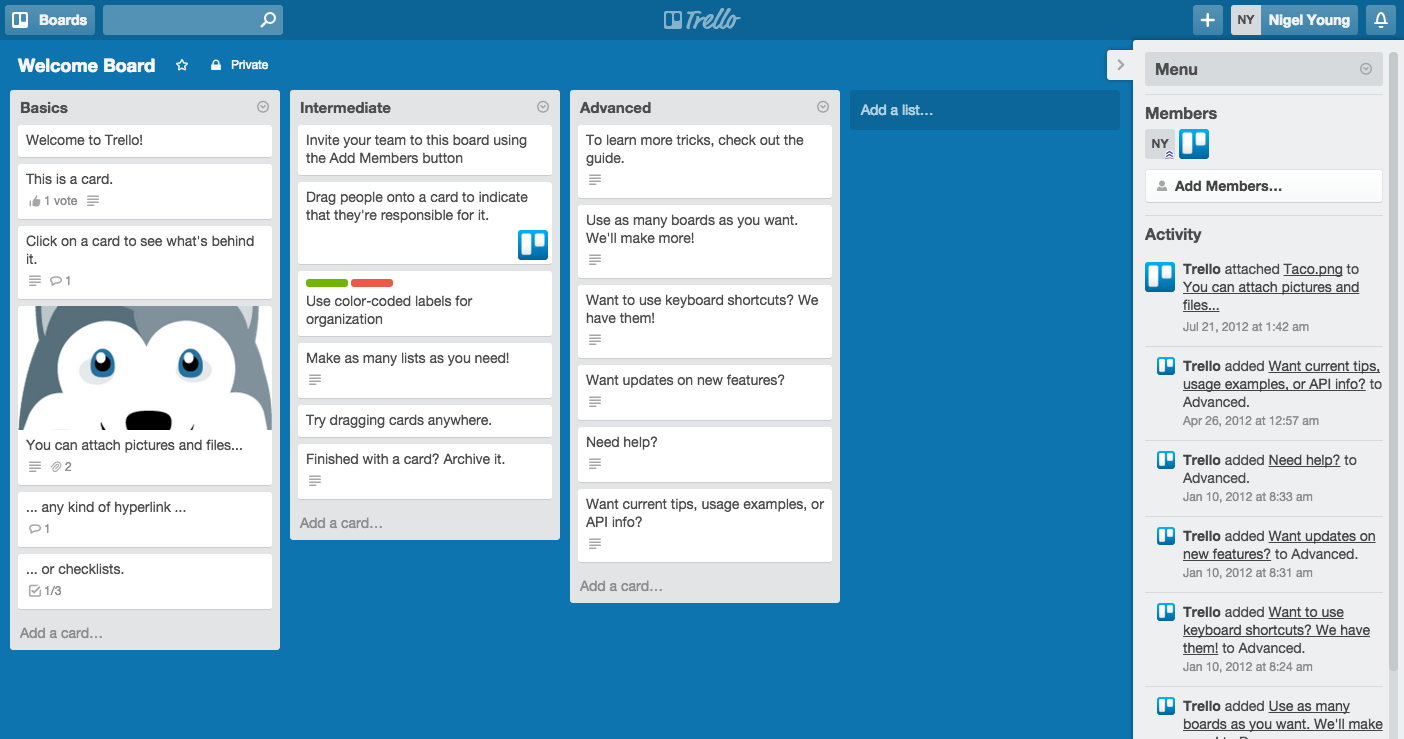Open the notifications bell icon

(x=1381, y=20)
